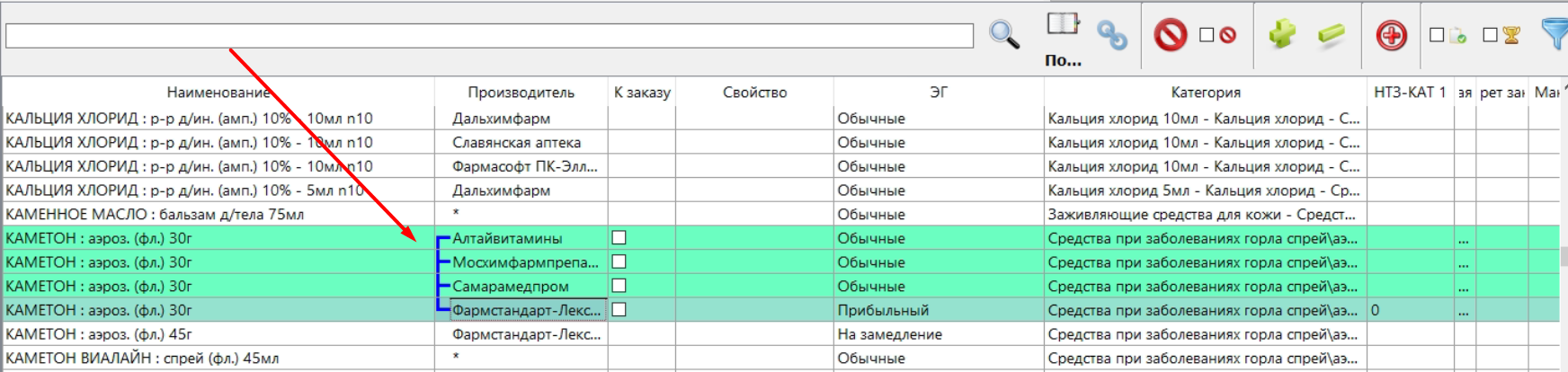Click the Категория column header

click(1205, 93)
